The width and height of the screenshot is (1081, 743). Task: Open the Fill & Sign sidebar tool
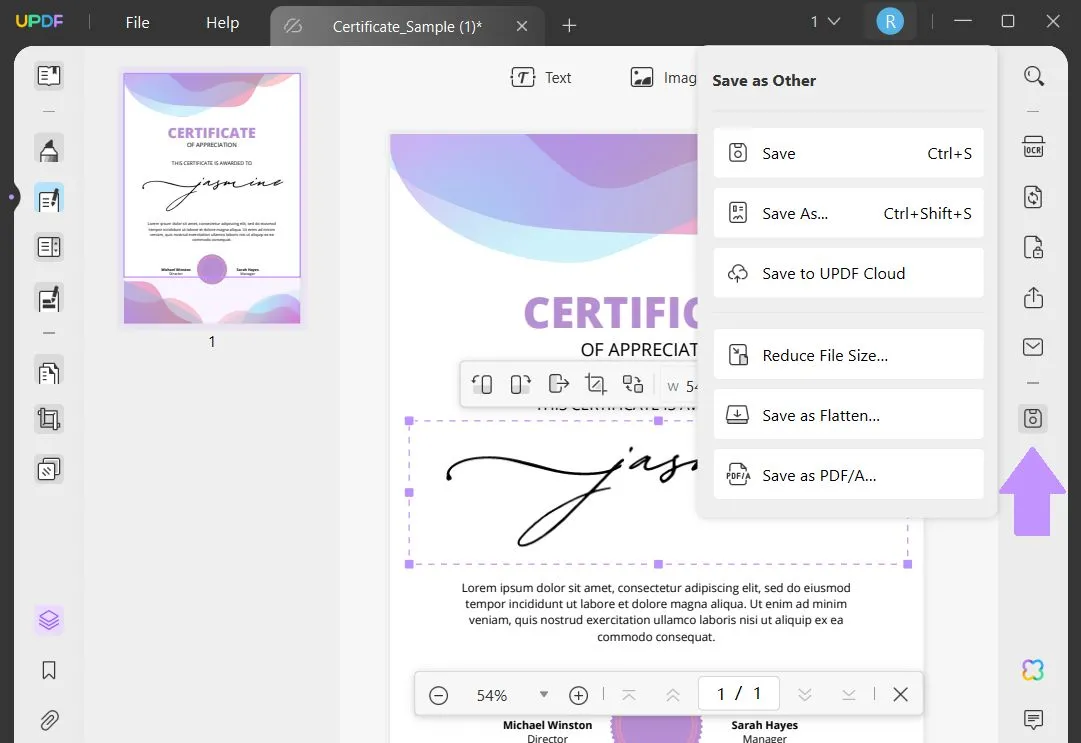(49, 299)
